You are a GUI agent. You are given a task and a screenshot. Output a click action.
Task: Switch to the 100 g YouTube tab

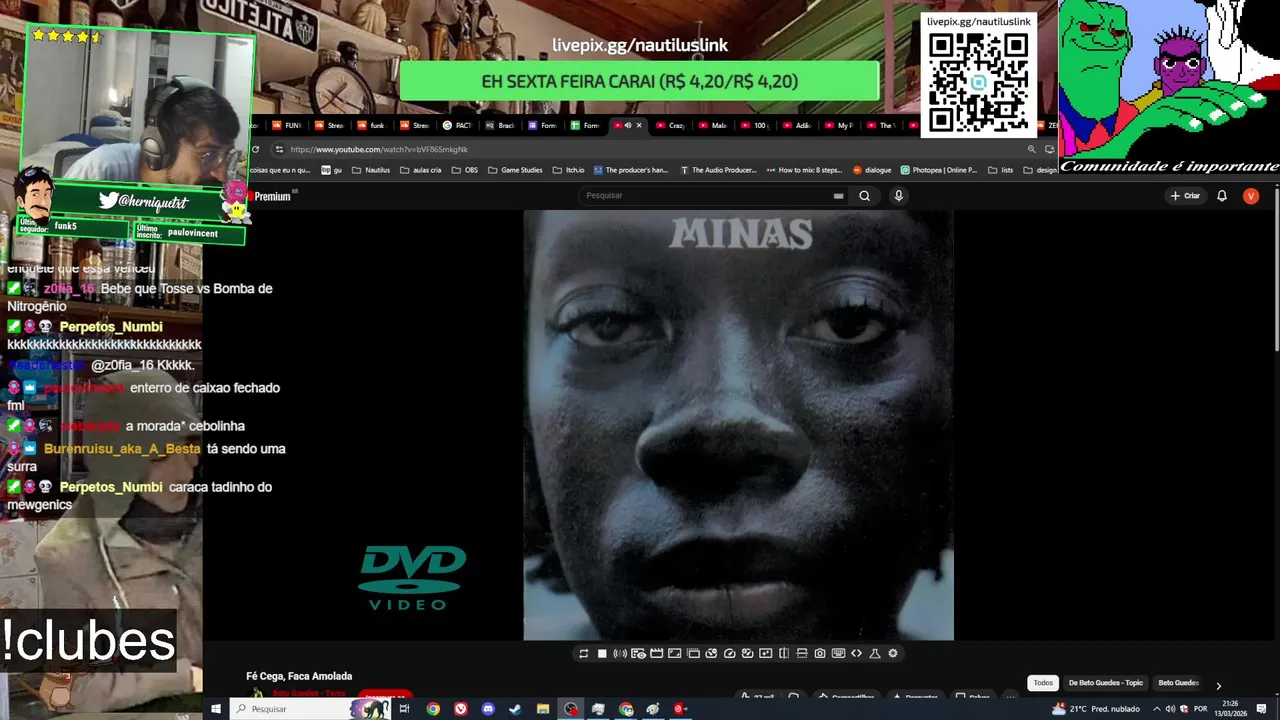pos(756,125)
